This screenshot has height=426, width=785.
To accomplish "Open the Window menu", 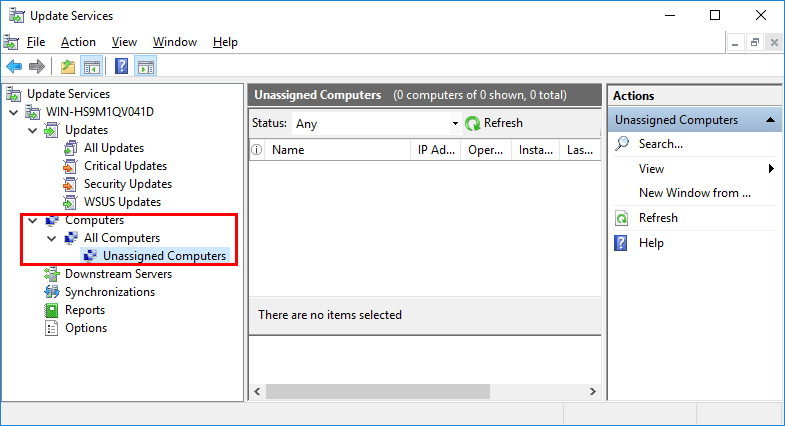I will (x=175, y=42).
